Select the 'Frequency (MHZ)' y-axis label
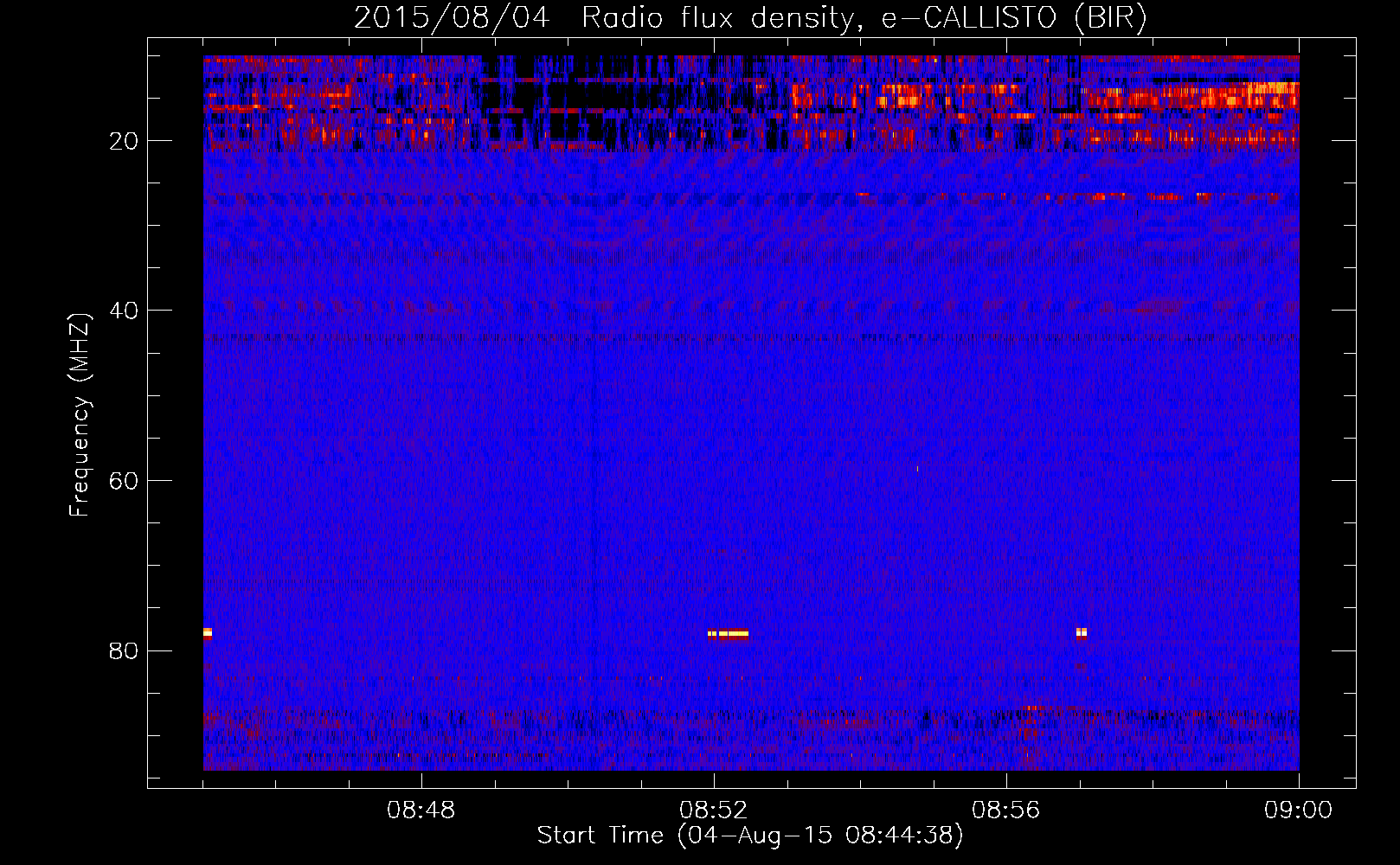 click(80, 415)
